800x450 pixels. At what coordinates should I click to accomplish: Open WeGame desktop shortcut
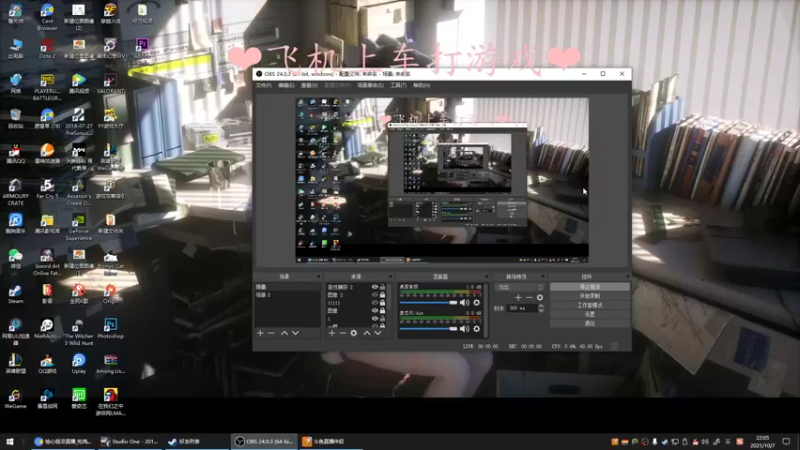[15, 399]
